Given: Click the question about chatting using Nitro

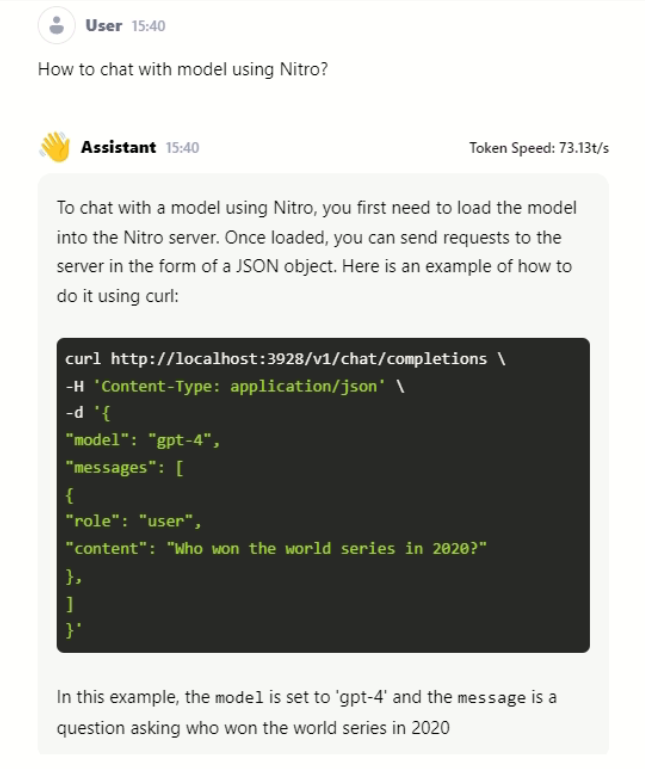Looking at the screenshot, I should pos(183,70).
